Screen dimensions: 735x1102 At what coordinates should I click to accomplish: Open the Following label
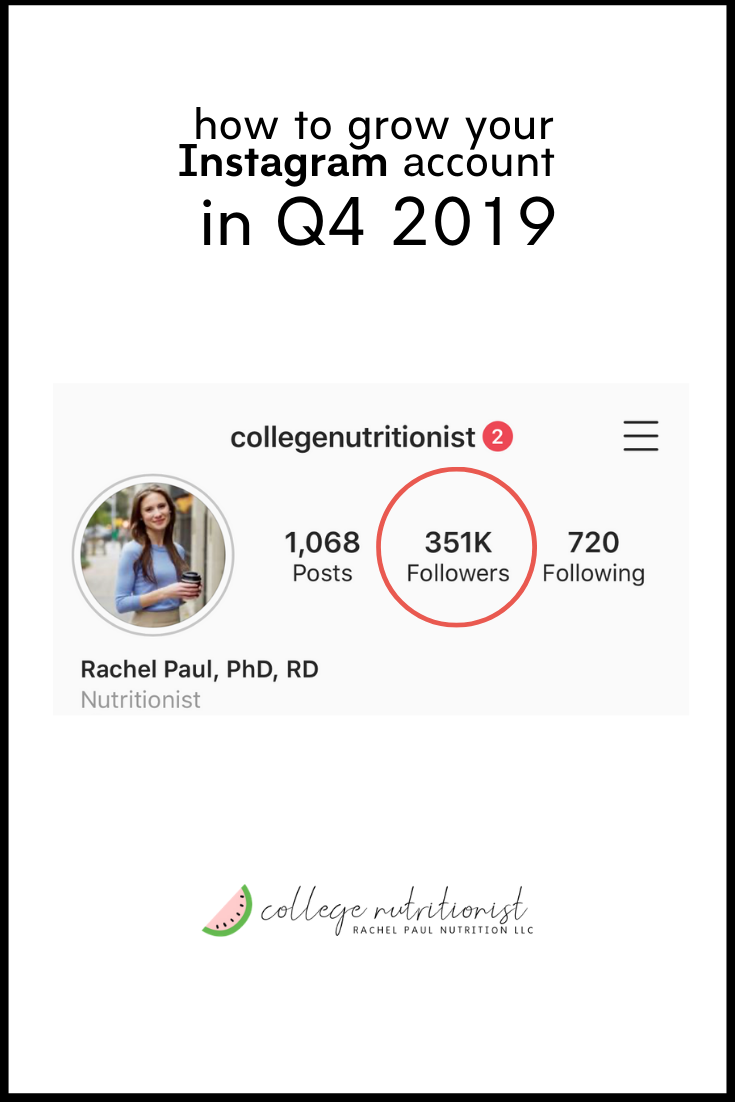click(593, 574)
